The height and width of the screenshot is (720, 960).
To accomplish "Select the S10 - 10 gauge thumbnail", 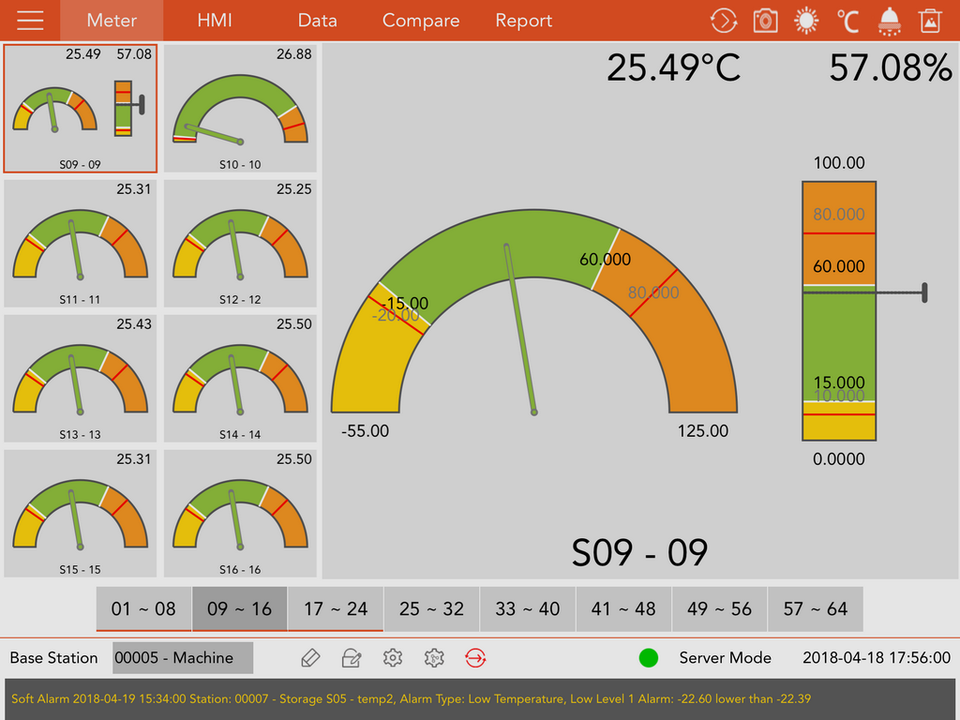I will tap(240, 108).
